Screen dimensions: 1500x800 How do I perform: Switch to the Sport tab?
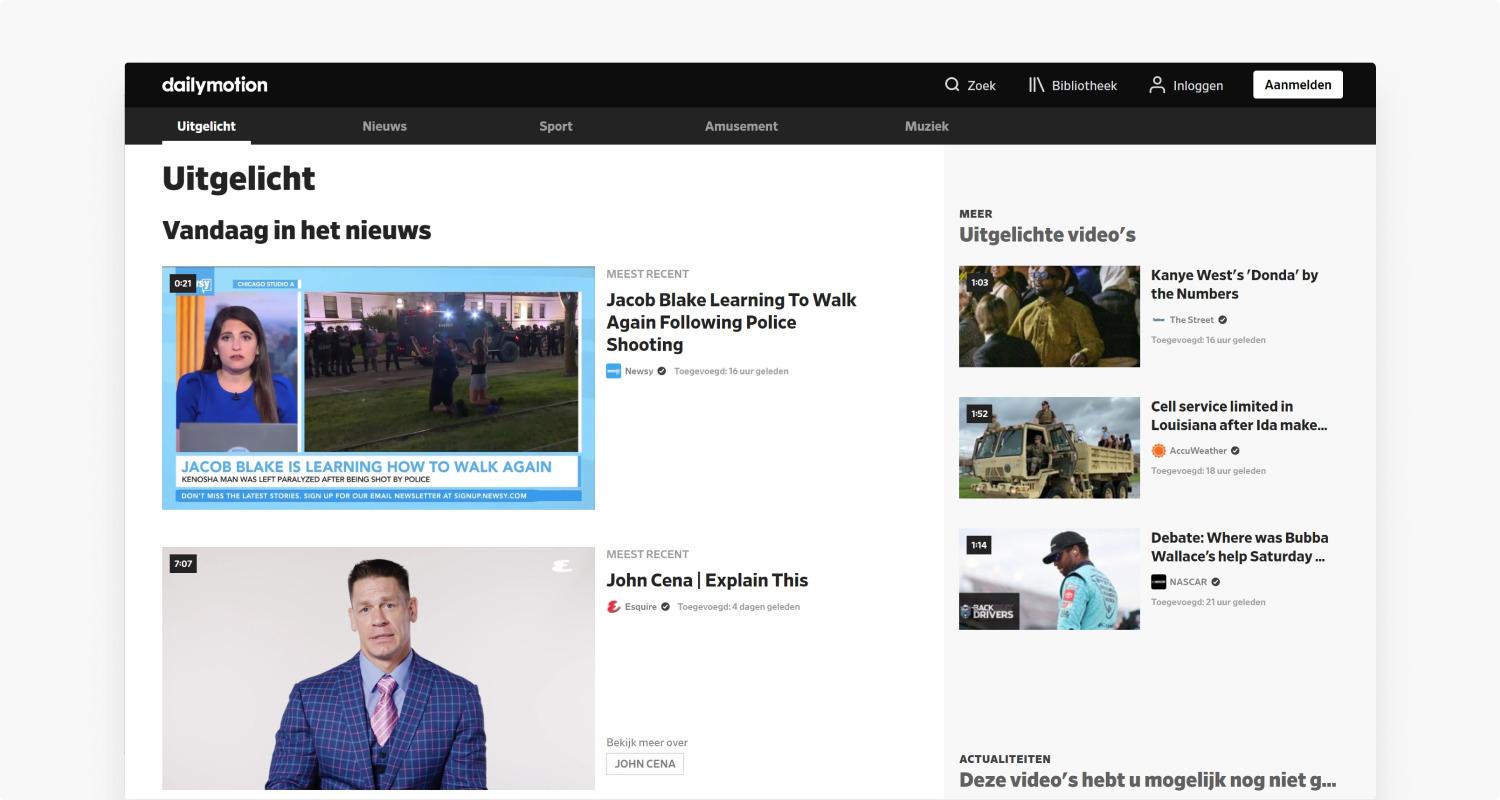pos(556,126)
